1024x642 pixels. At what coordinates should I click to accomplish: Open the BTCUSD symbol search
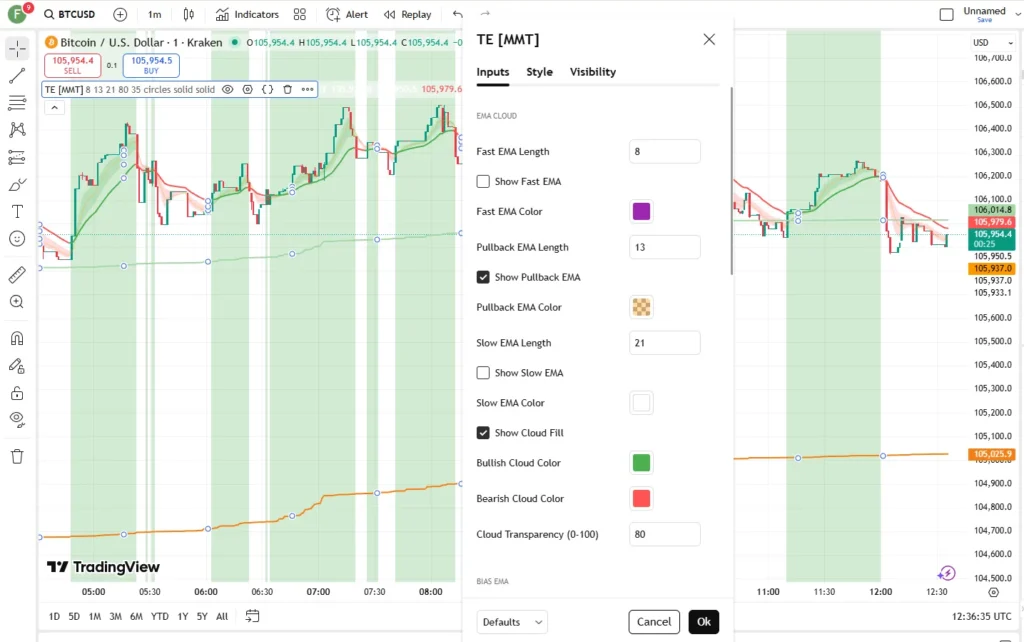click(69, 14)
